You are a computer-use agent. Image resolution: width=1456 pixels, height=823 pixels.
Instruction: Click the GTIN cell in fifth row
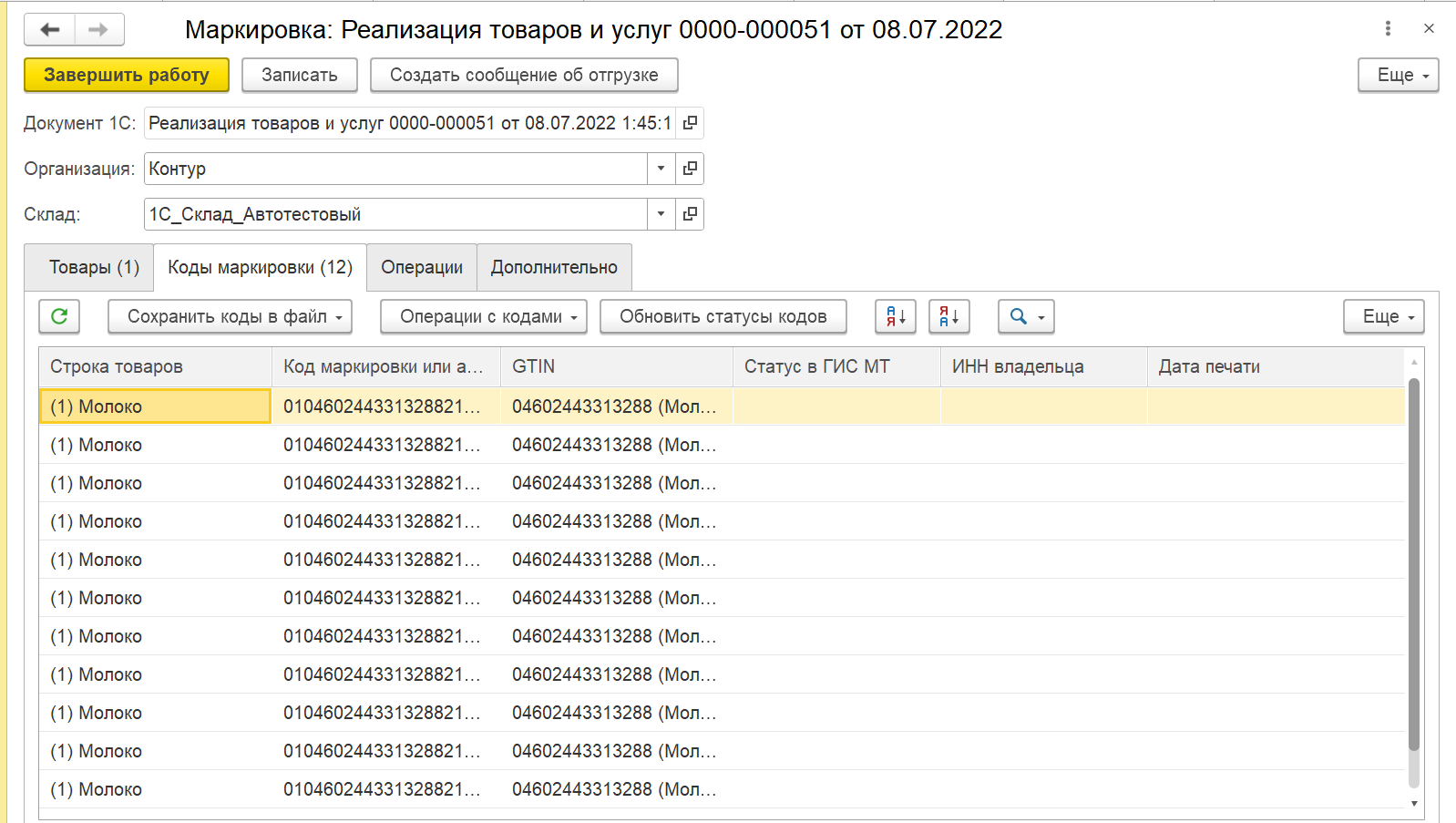(x=617, y=560)
